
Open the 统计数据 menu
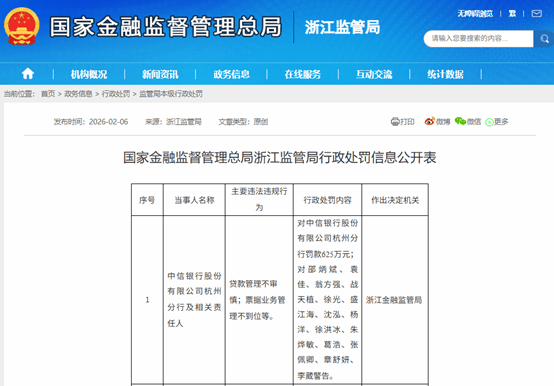tap(445, 74)
